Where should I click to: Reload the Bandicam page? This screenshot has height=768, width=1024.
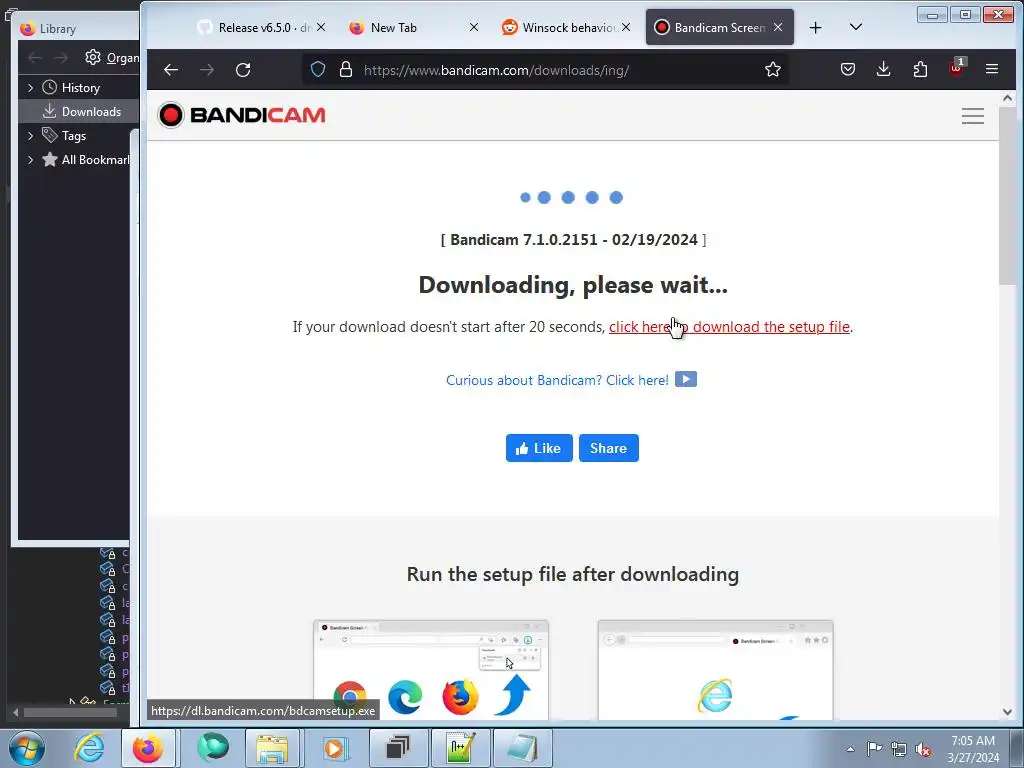[243, 70]
